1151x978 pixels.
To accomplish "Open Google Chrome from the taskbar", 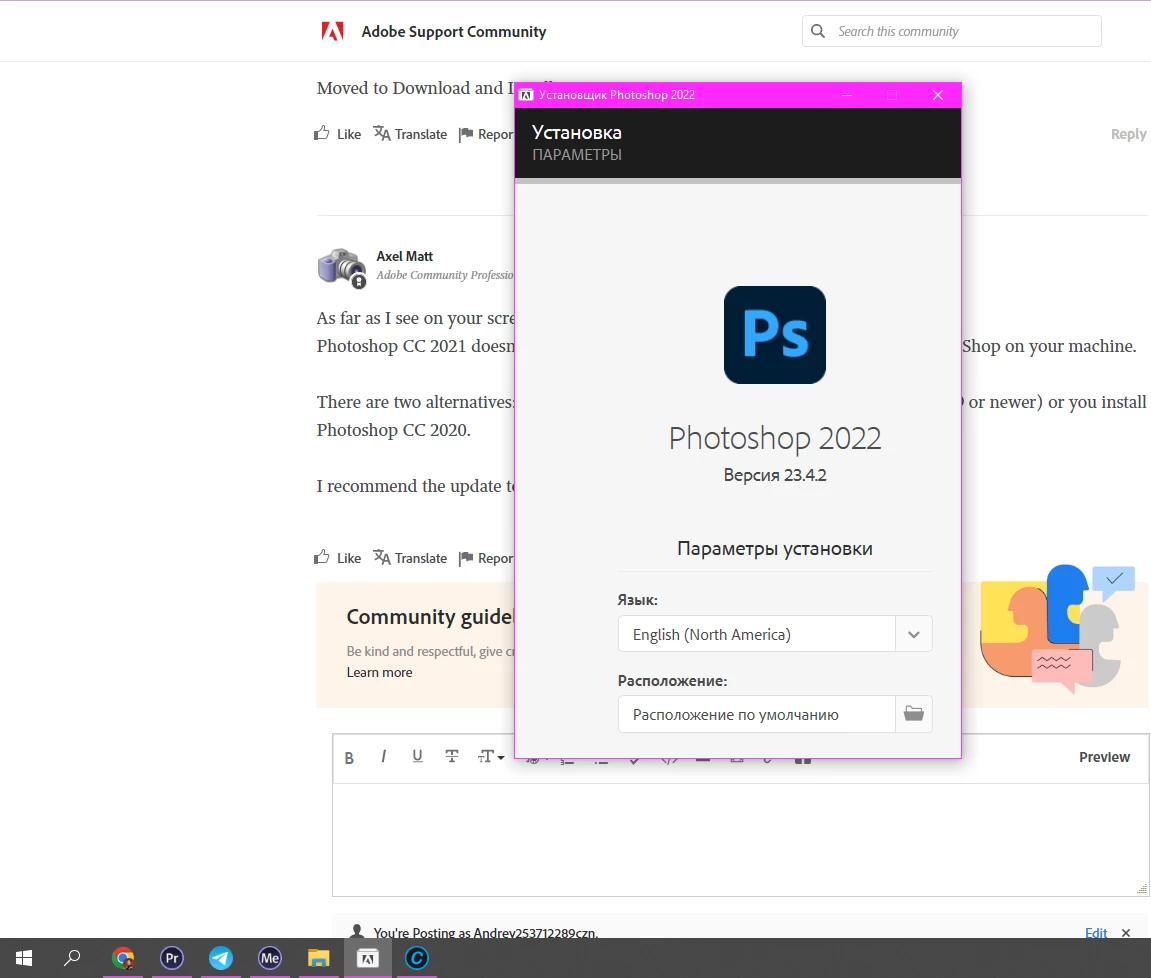I will click(x=123, y=957).
